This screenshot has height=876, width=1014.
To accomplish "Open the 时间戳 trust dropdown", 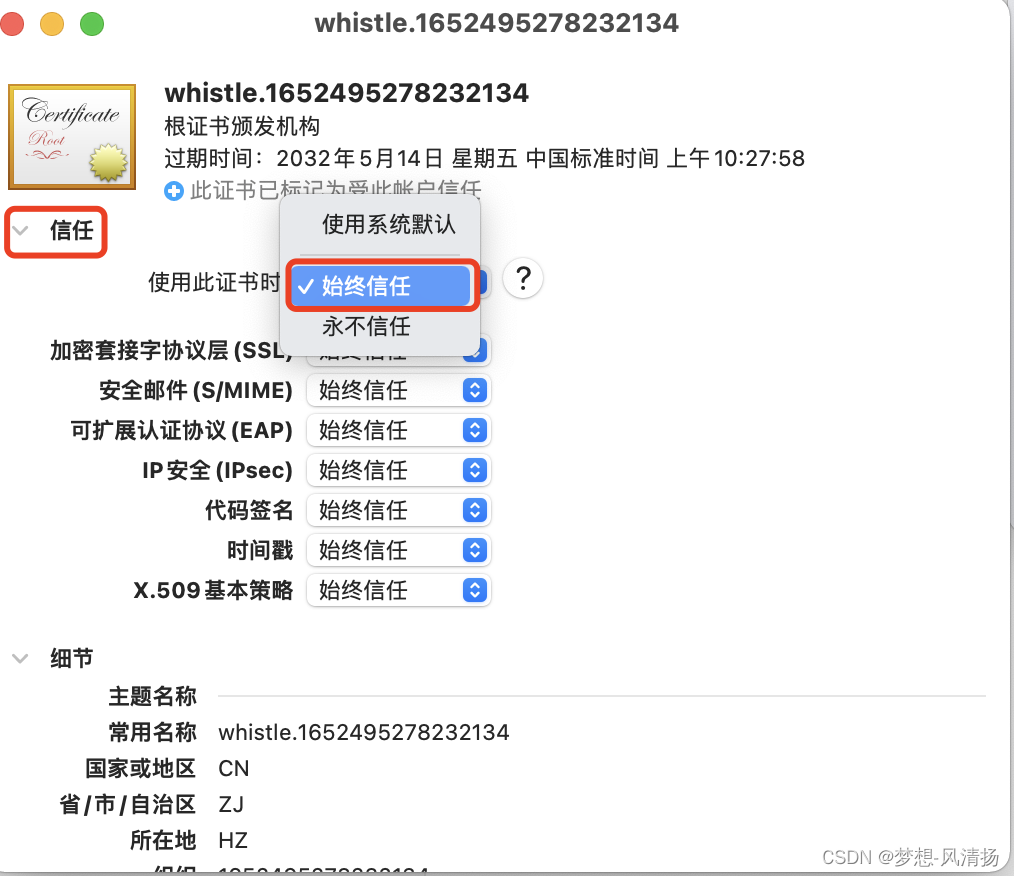I will [x=399, y=551].
